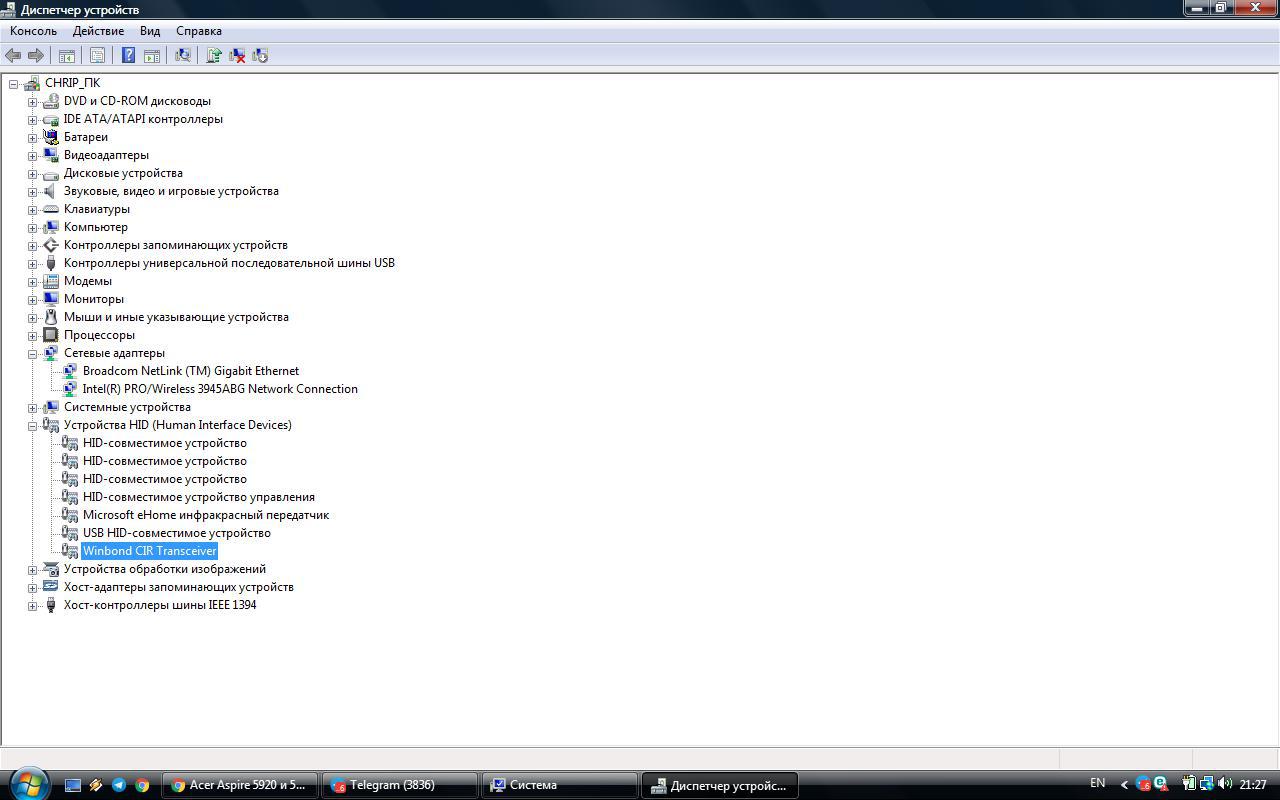1280x800 pixels.
Task: Select the Broadcom NetLink (TM) Gigabit Ethernet label
Action: pyautogui.click(x=191, y=371)
